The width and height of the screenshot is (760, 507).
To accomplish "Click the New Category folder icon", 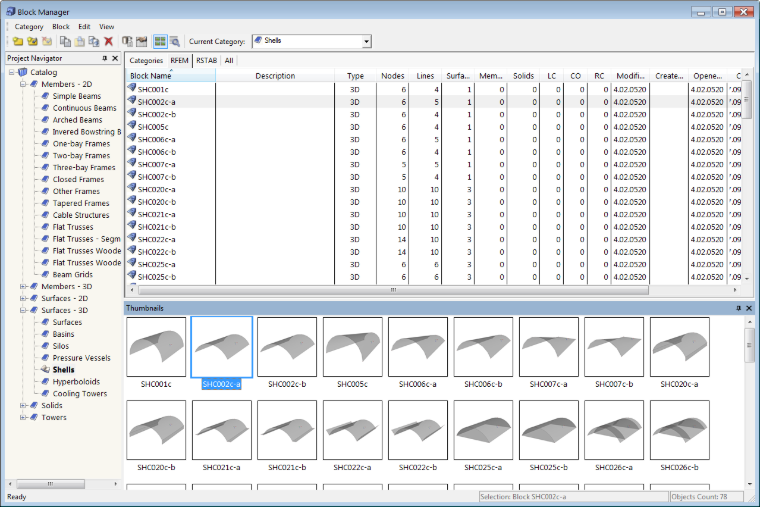I will 18,42.
